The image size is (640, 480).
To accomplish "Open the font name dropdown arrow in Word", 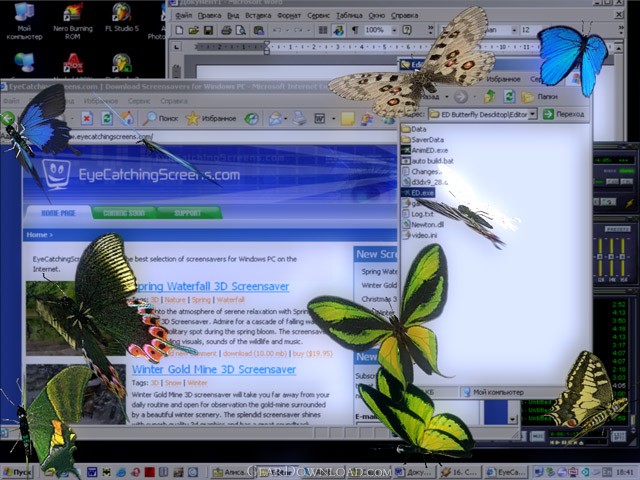I will tap(514, 30).
